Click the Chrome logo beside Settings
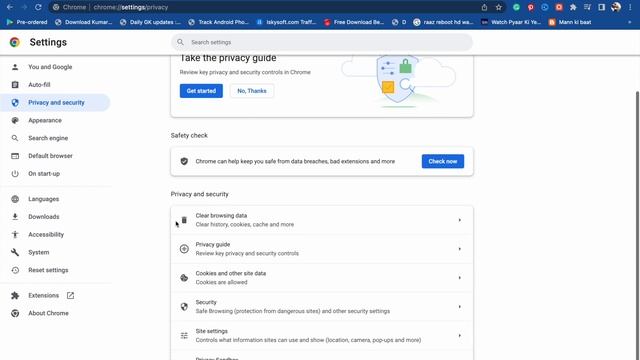 (x=15, y=42)
